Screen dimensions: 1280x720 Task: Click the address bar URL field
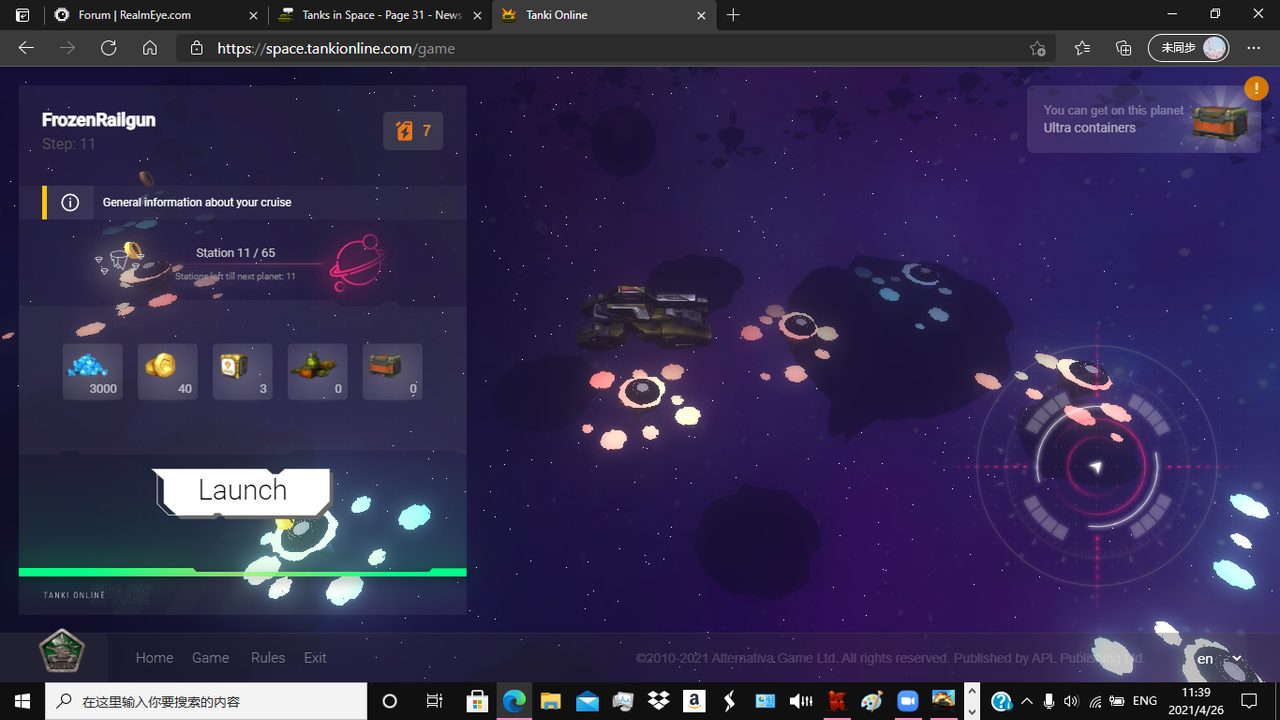(x=615, y=48)
